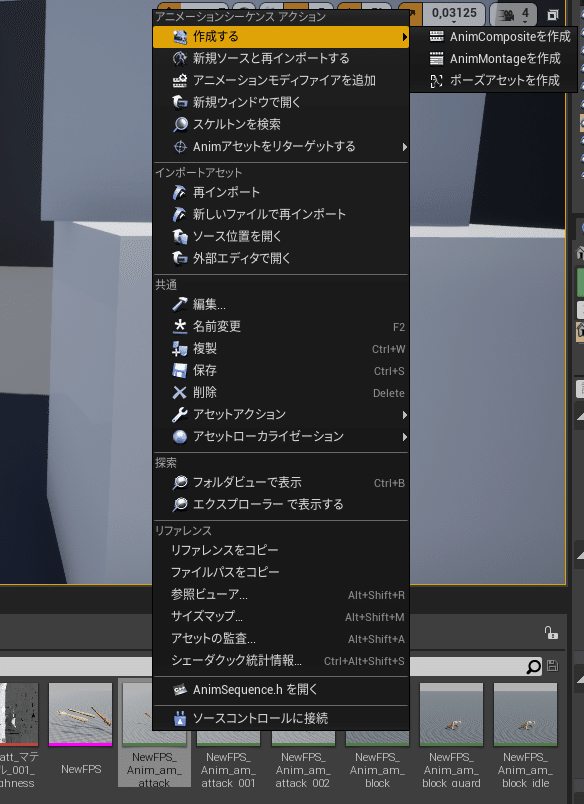
Task: Click the 再インポート icon
Action: [x=179, y=192]
